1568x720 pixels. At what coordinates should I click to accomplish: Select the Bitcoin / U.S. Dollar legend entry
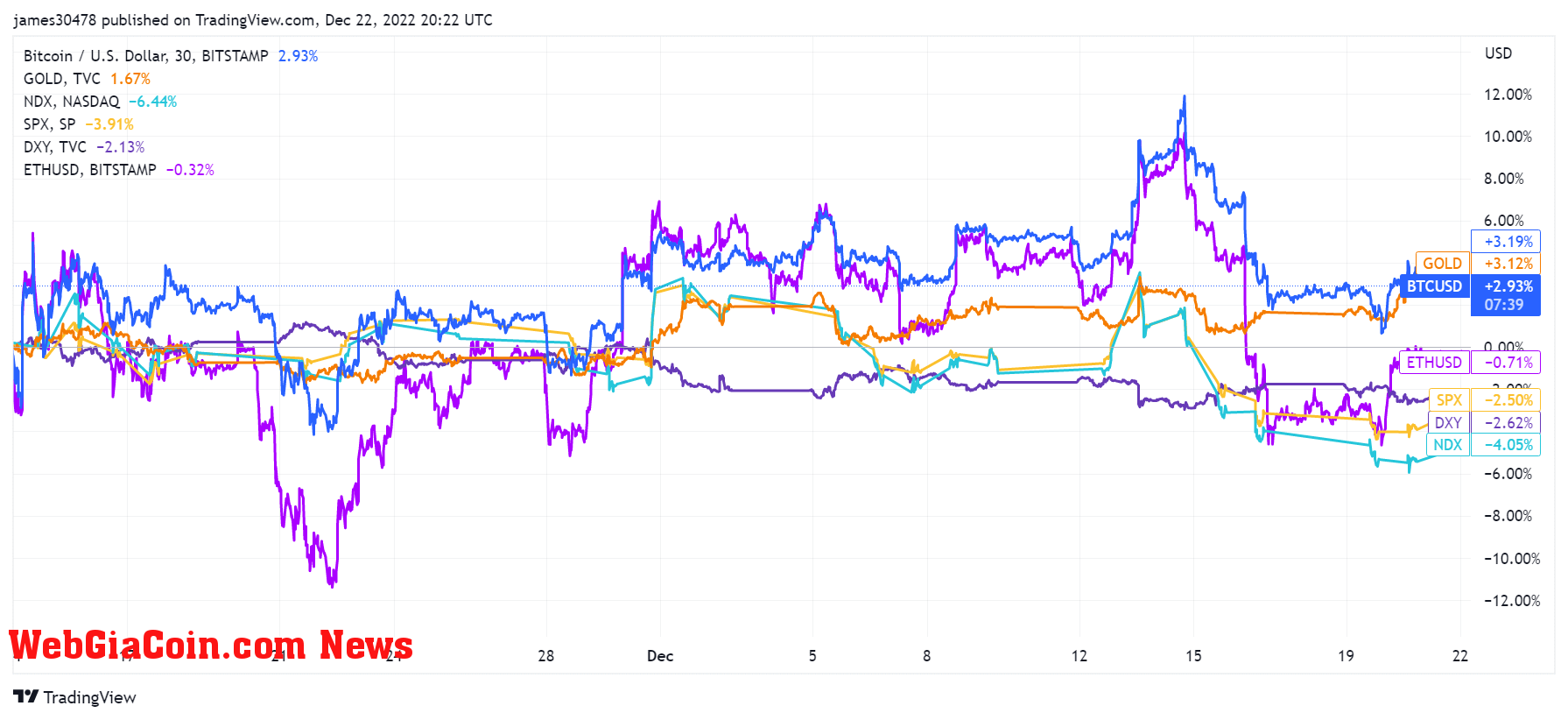pyautogui.click(x=146, y=56)
